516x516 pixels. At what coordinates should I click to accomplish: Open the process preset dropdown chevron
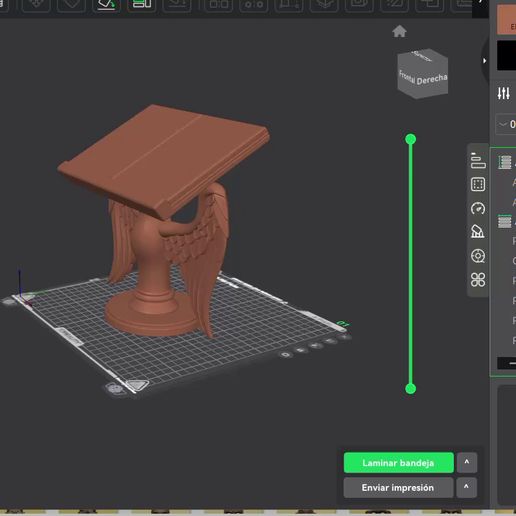click(x=502, y=125)
